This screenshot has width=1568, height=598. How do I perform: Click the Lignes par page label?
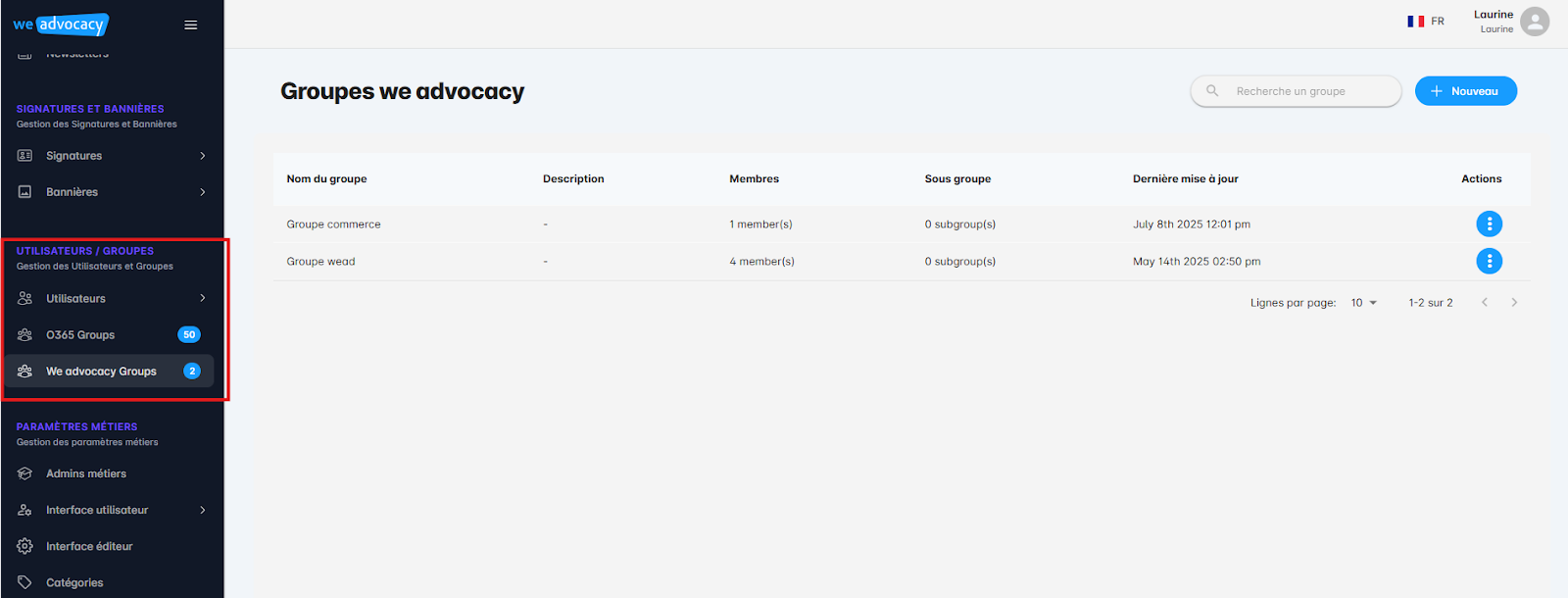(1293, 303)
